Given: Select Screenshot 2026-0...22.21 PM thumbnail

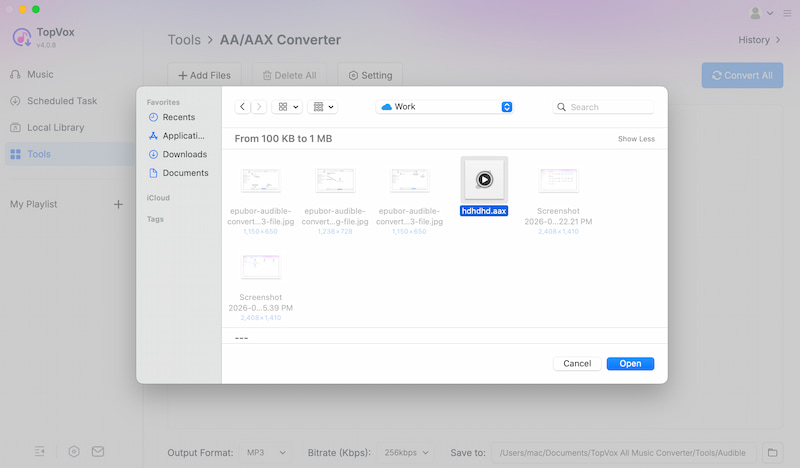Looking at the screenshot, I should click(558, 180).
